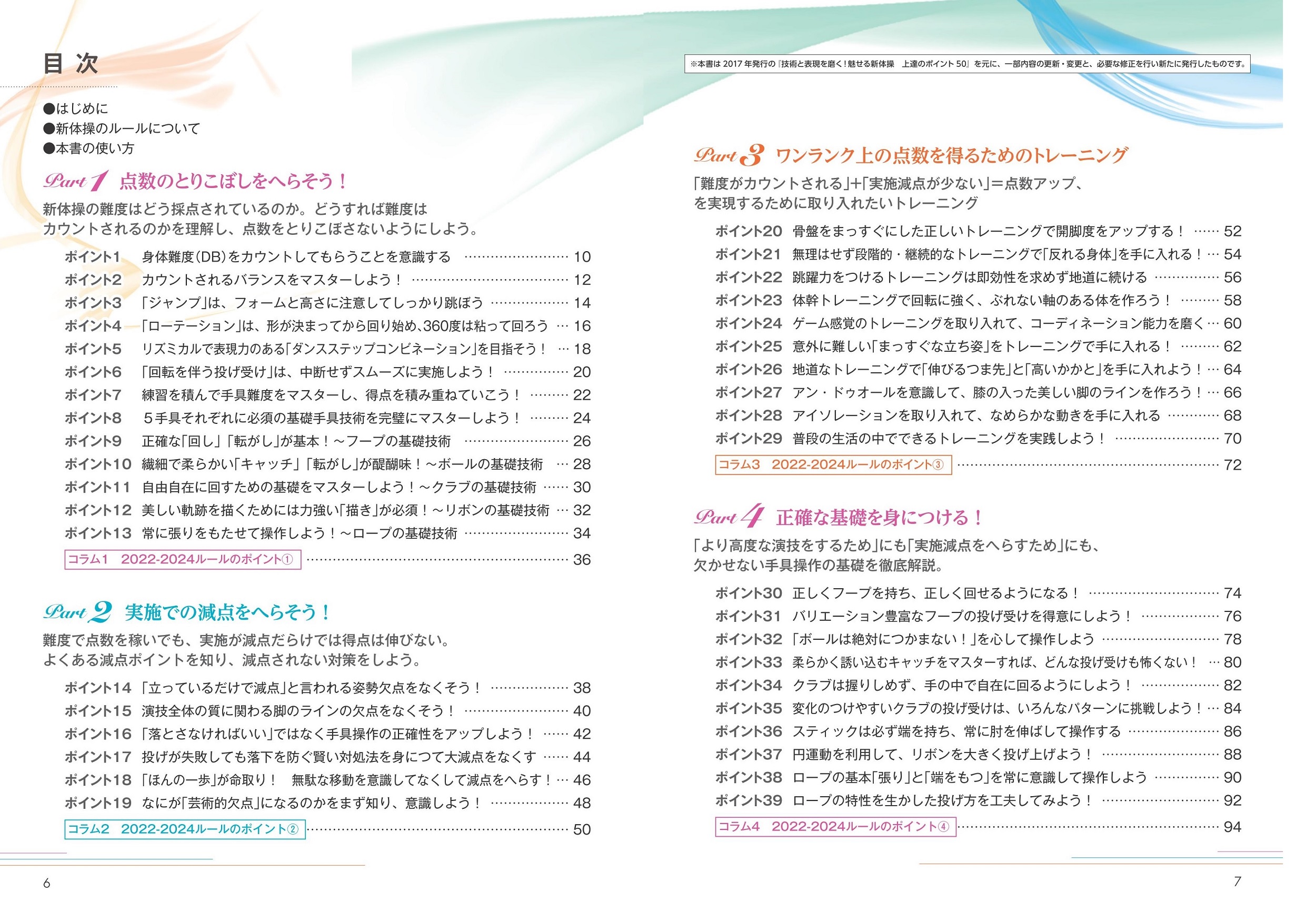Viewport: 1316px width, 911px height.
Task: Open ポイント14 姿勢欠点 entry
Action: click(327, 688)
